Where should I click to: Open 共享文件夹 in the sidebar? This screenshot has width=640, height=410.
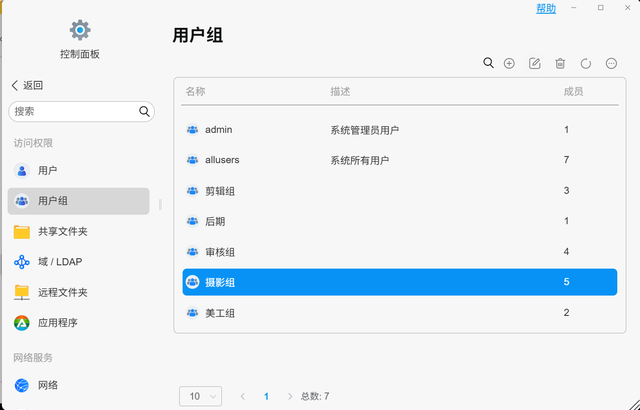62,232
